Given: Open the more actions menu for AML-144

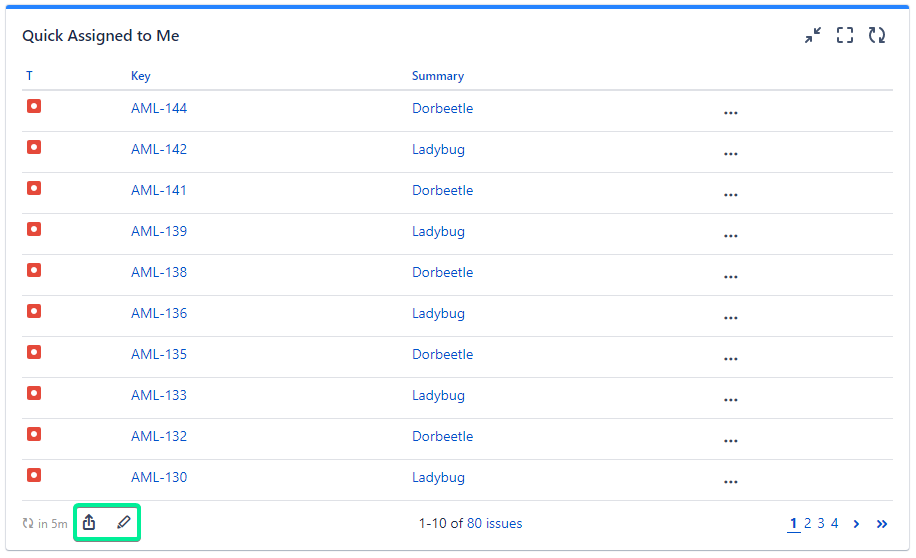Looking at the screenshot, I should point(730,113).
